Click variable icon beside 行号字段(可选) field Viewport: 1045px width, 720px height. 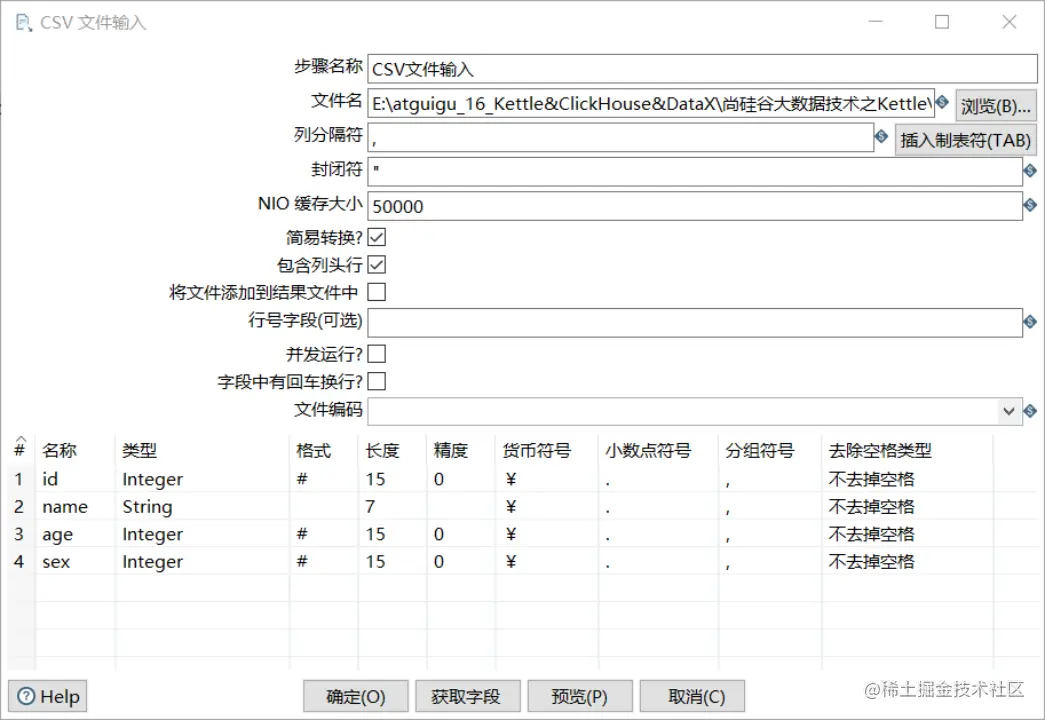pos(1030,322)
